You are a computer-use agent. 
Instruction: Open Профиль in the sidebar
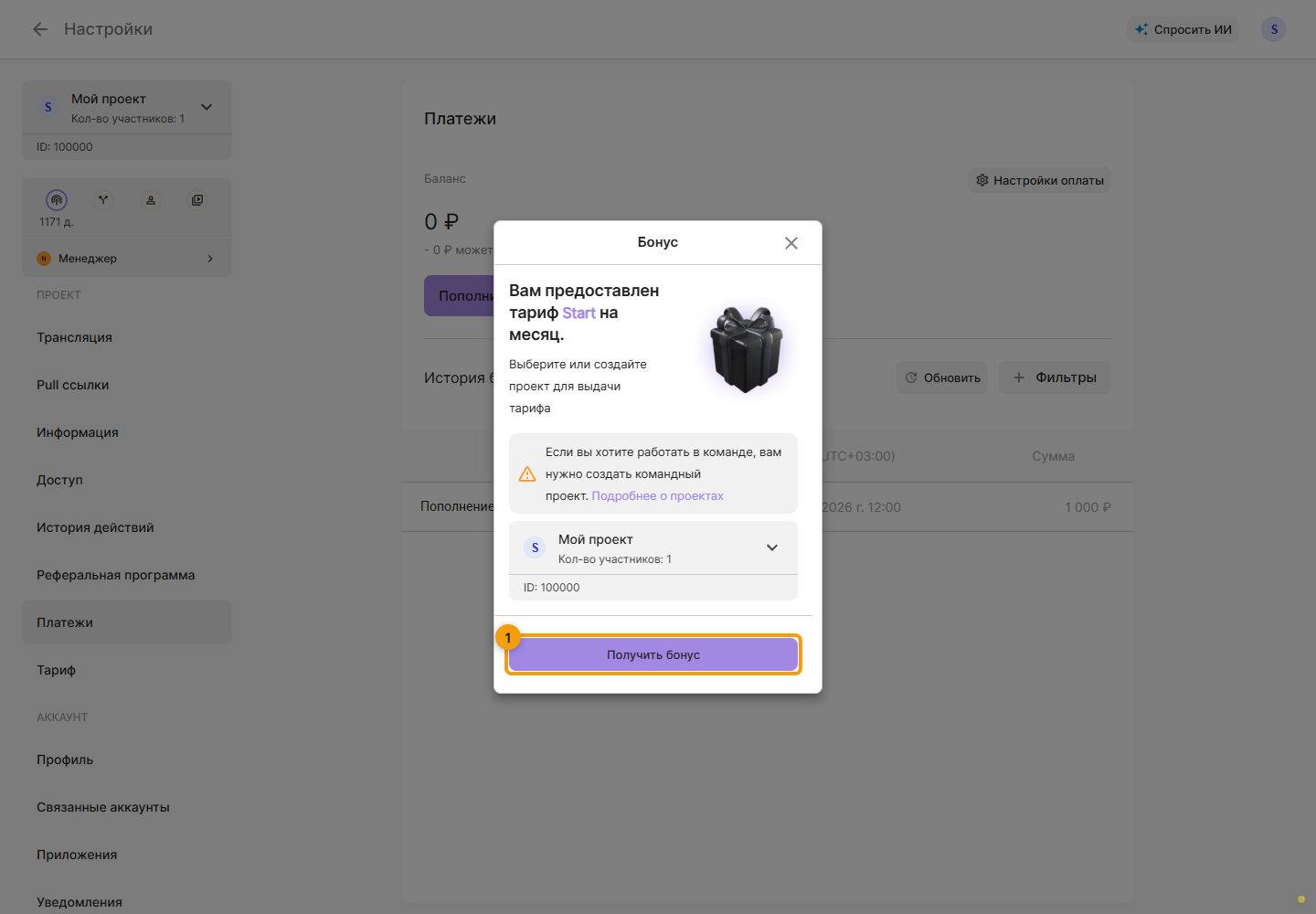pos(127,760)
